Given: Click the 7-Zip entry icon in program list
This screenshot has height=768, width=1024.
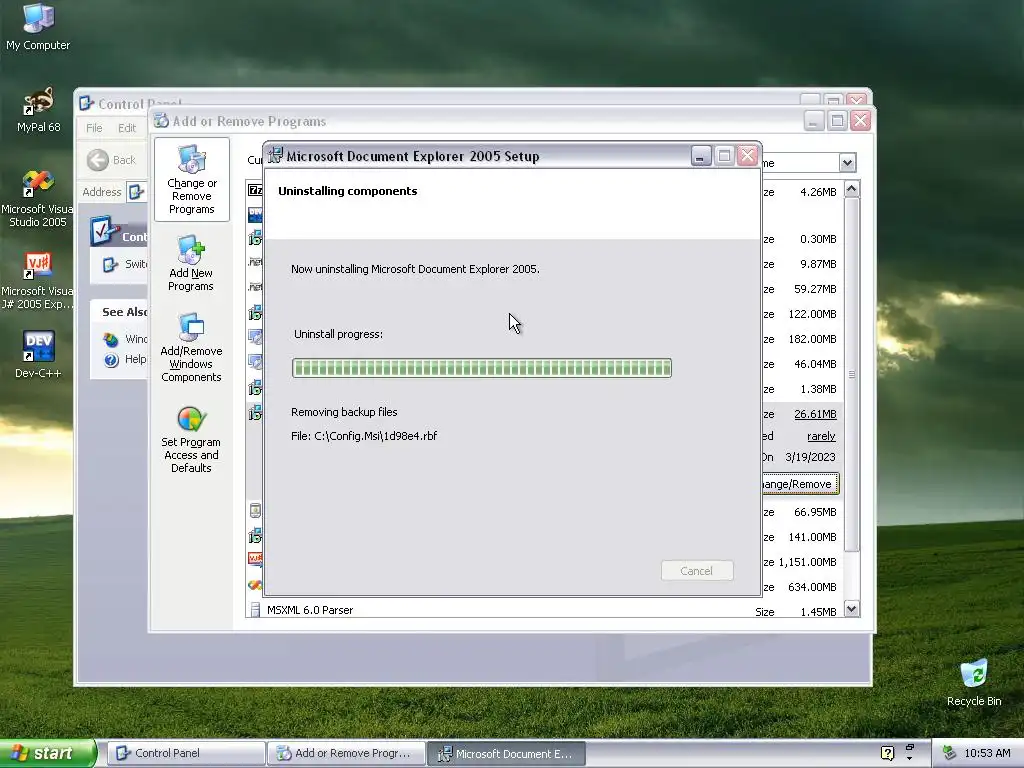Looking at the screenshot, I should (x=255, y=190).
